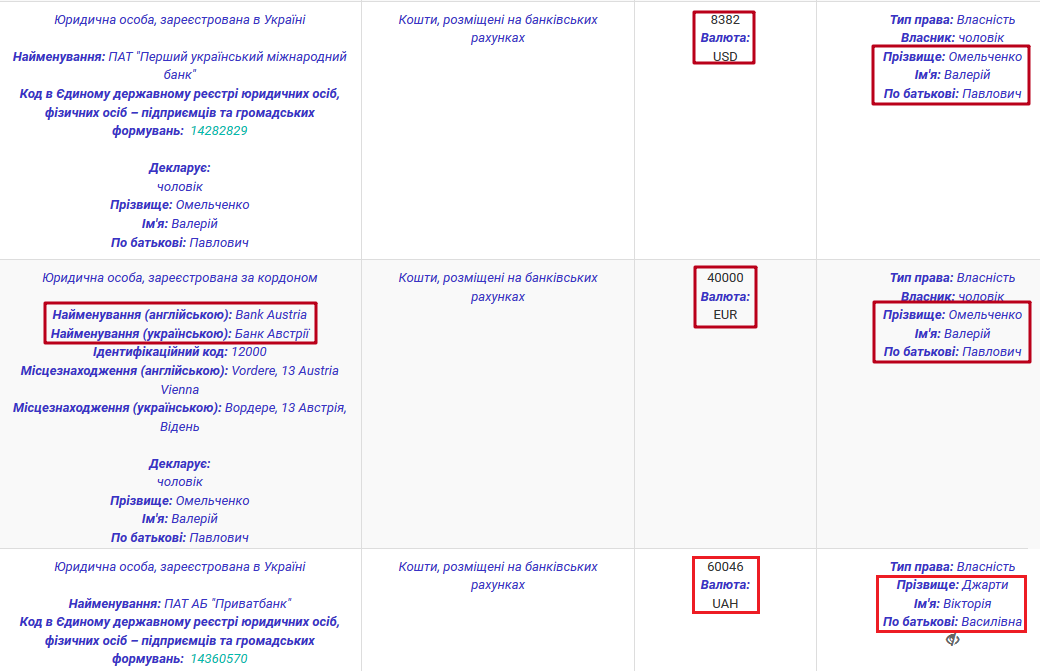The height and width of the screenshot is (671, 1040).
Task: Open registry code link 14360570
Action: (x=218, y=659)
